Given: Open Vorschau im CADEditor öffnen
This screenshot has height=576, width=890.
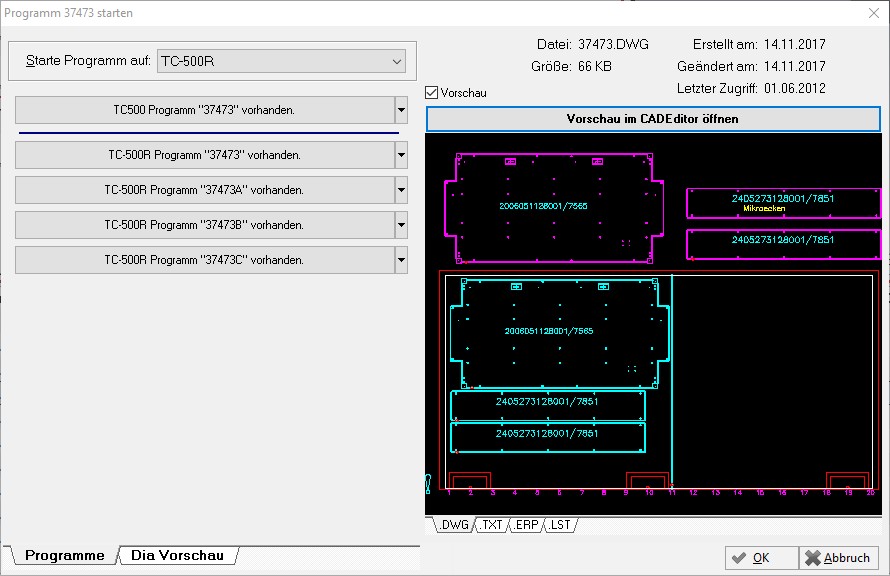Looking at the screenshot, I should (653, 119).
